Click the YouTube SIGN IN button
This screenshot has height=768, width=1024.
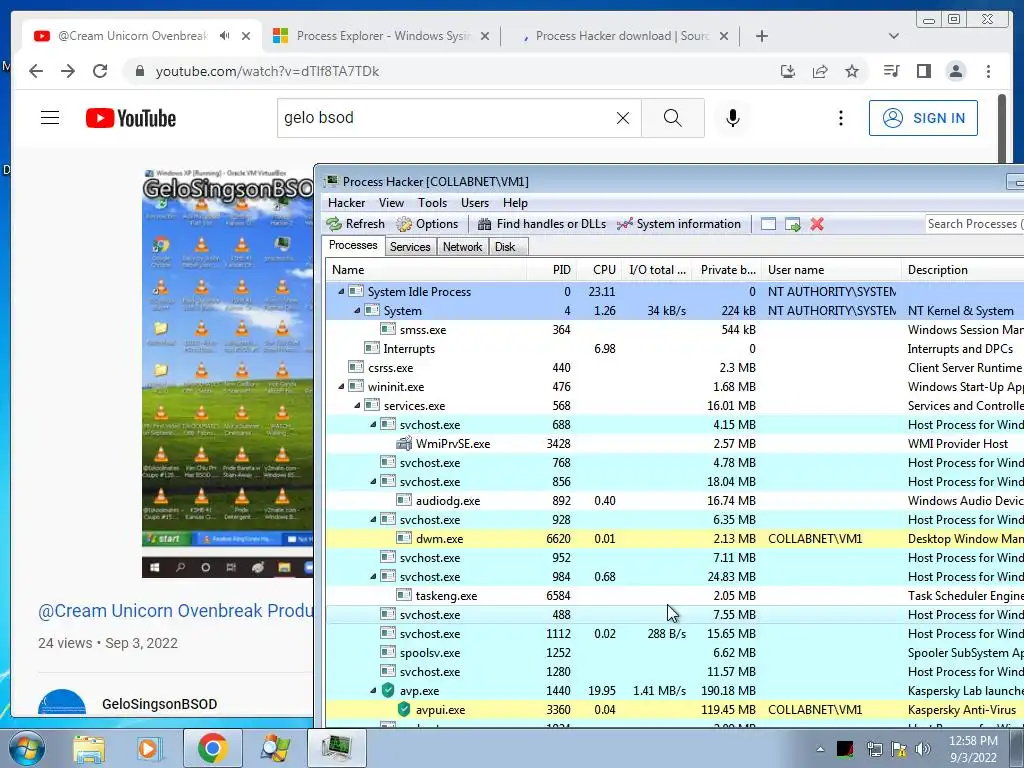pos(923,118)
